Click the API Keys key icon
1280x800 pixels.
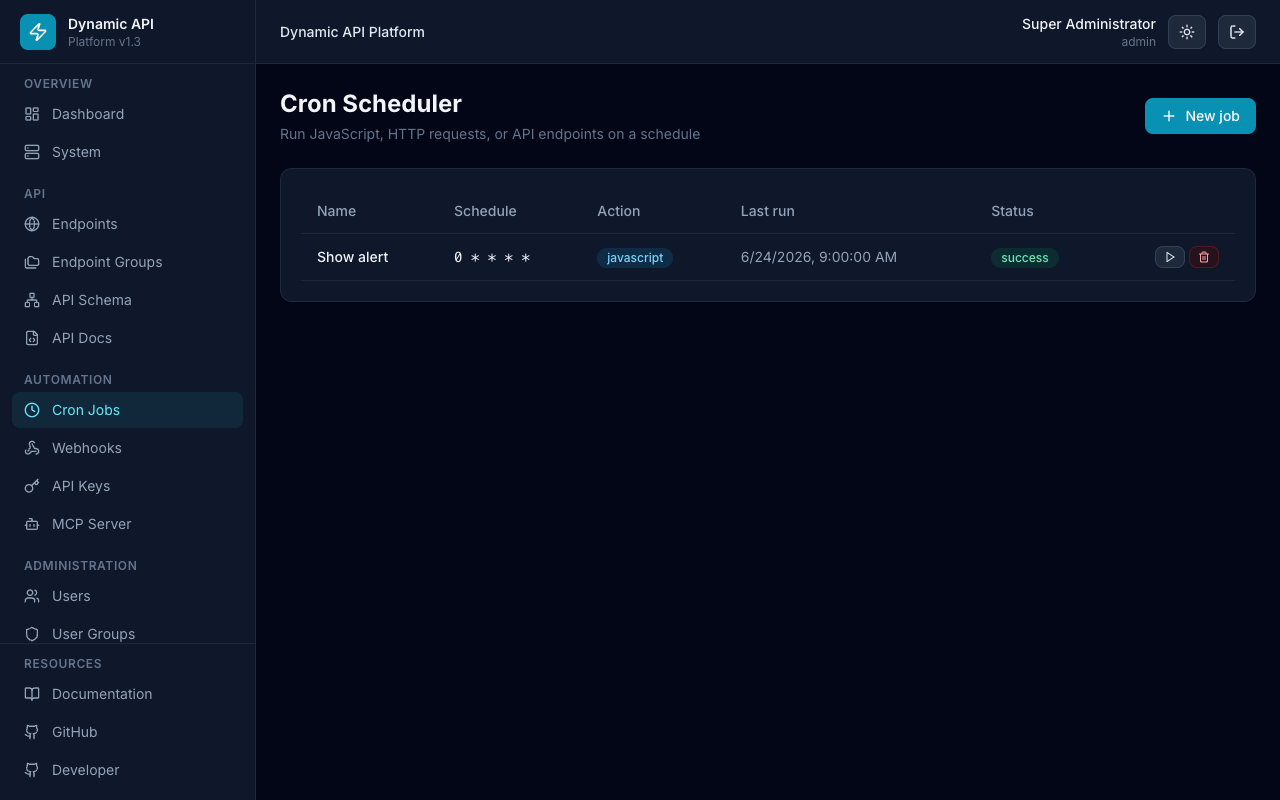point(32,486)
